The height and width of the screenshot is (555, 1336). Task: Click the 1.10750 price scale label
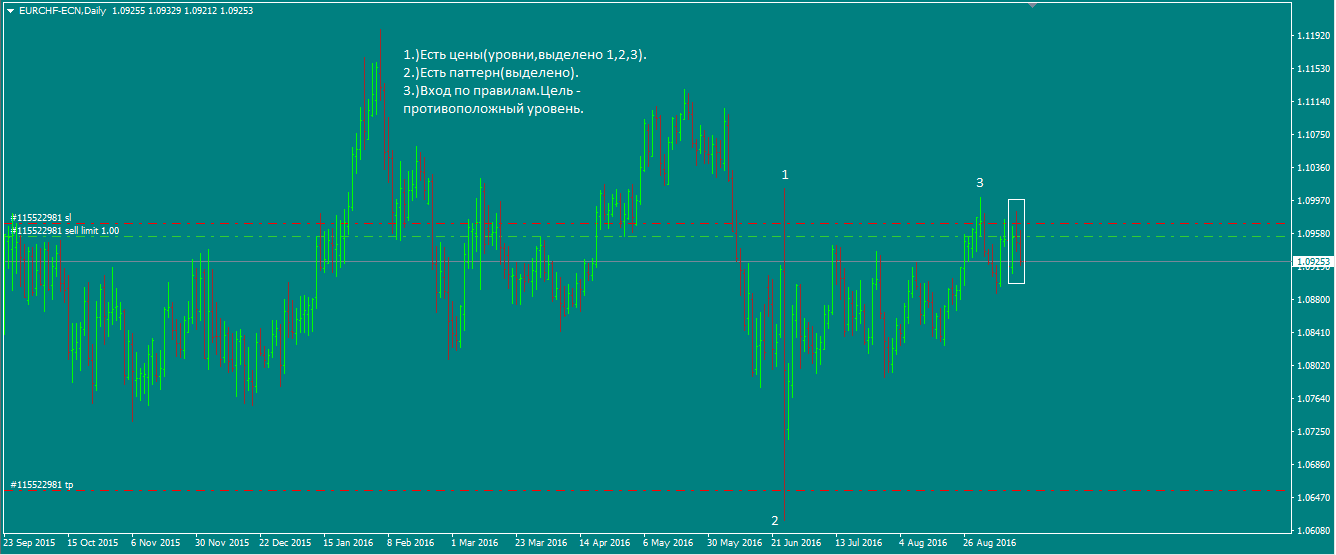1312,135
